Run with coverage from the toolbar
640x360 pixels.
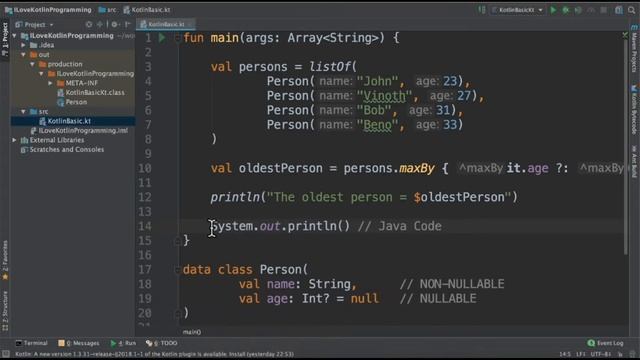click(578, 10)
